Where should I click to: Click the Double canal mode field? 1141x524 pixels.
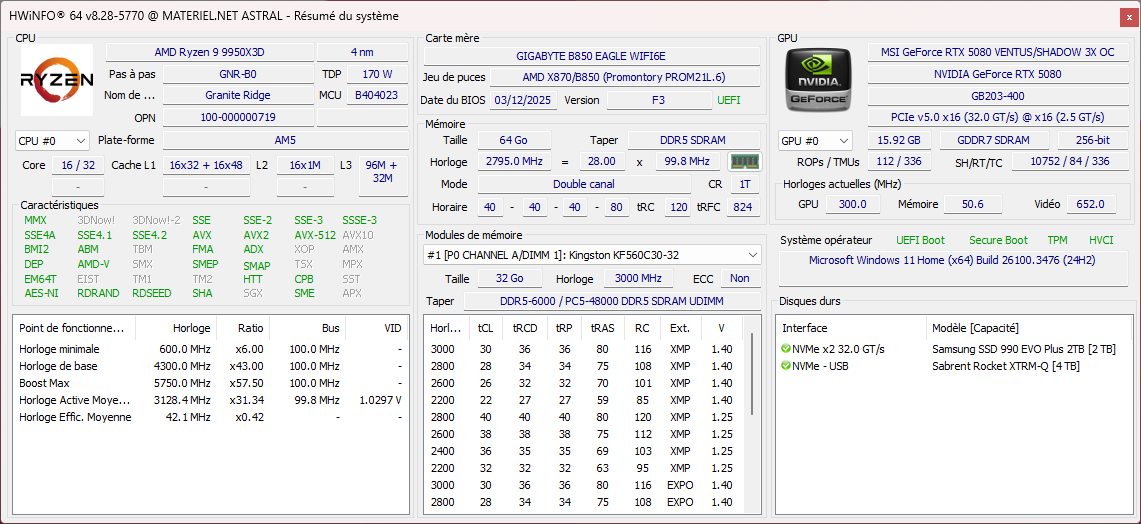584,184
